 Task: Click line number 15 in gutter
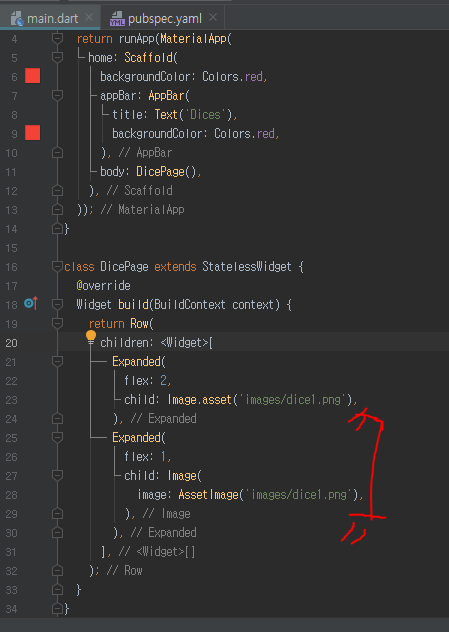tap(12, 248)
